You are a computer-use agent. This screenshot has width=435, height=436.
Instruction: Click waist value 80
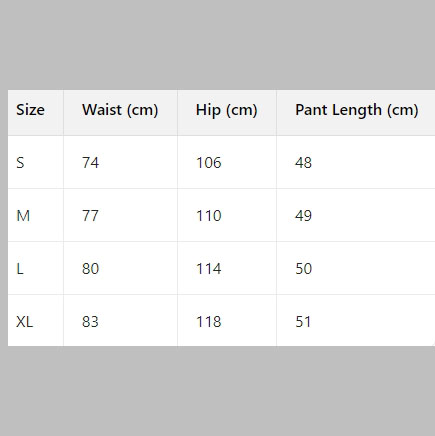90,269
